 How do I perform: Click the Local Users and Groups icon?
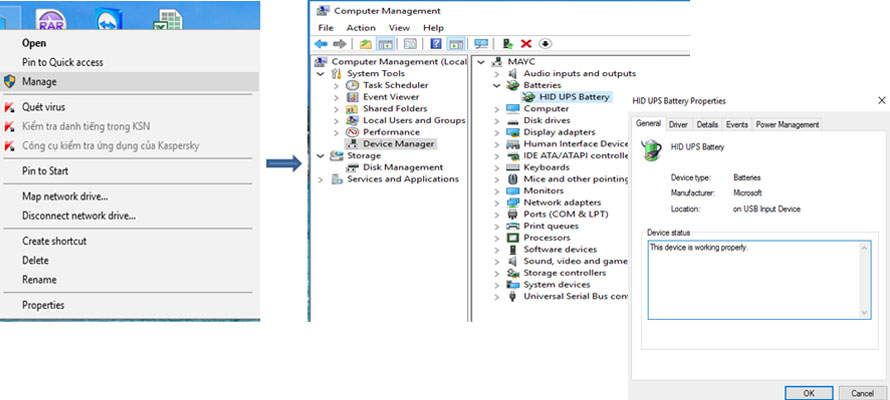[x=353, y=120]
